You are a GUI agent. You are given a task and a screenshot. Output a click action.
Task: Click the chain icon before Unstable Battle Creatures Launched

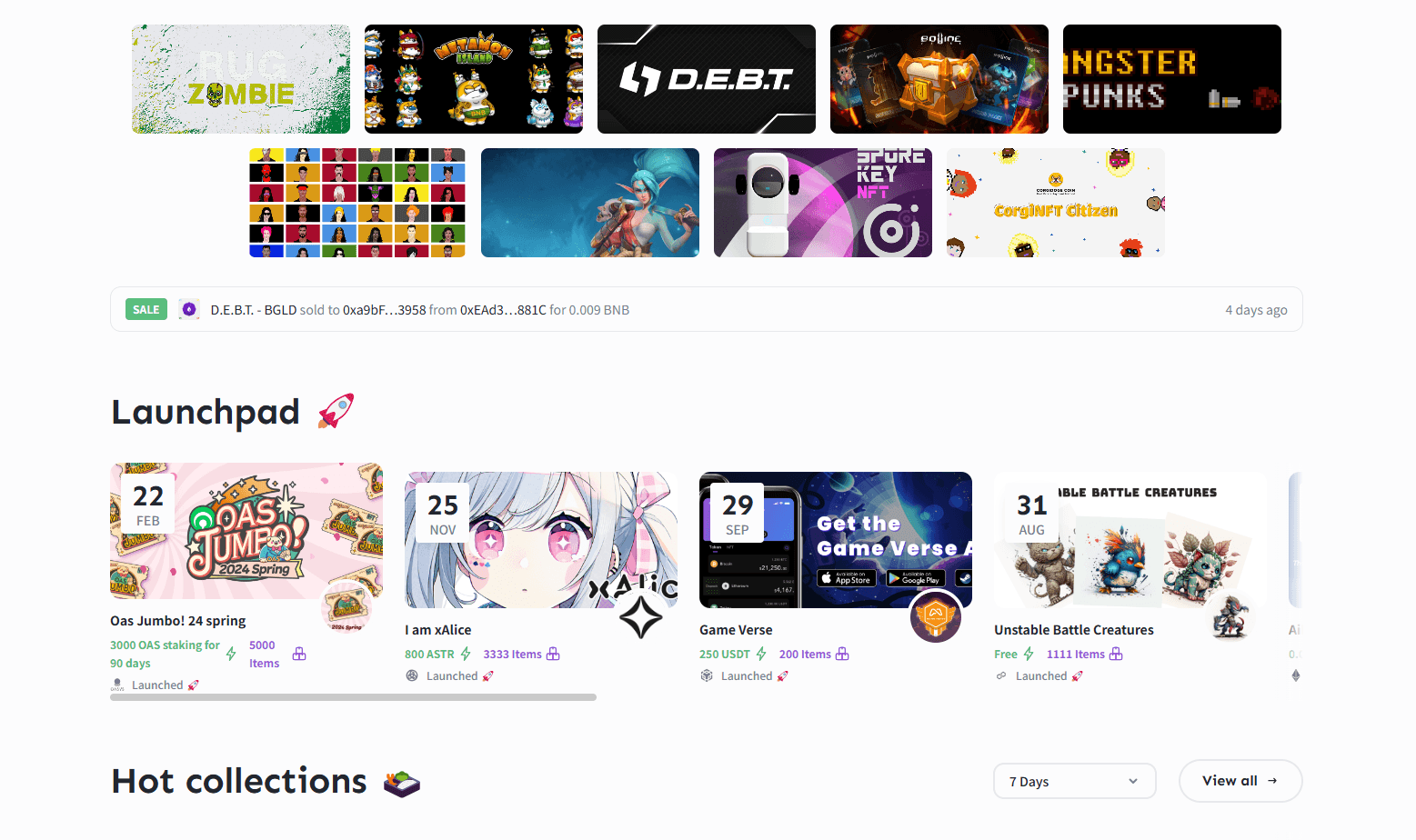tap(1001, 675)
